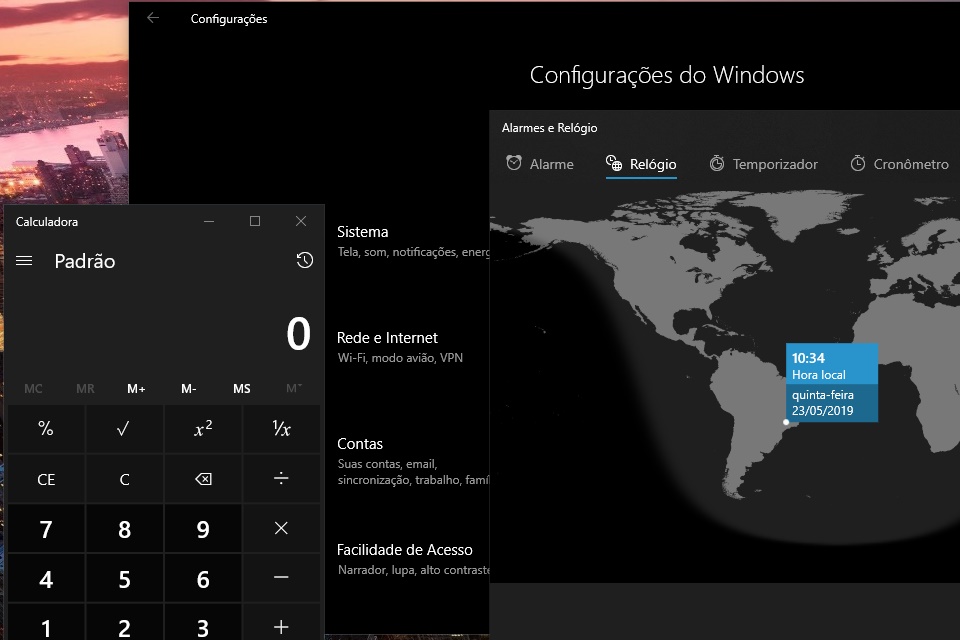Click the divide operator key
The image size is (960, 640).
[x=281, y=479]
